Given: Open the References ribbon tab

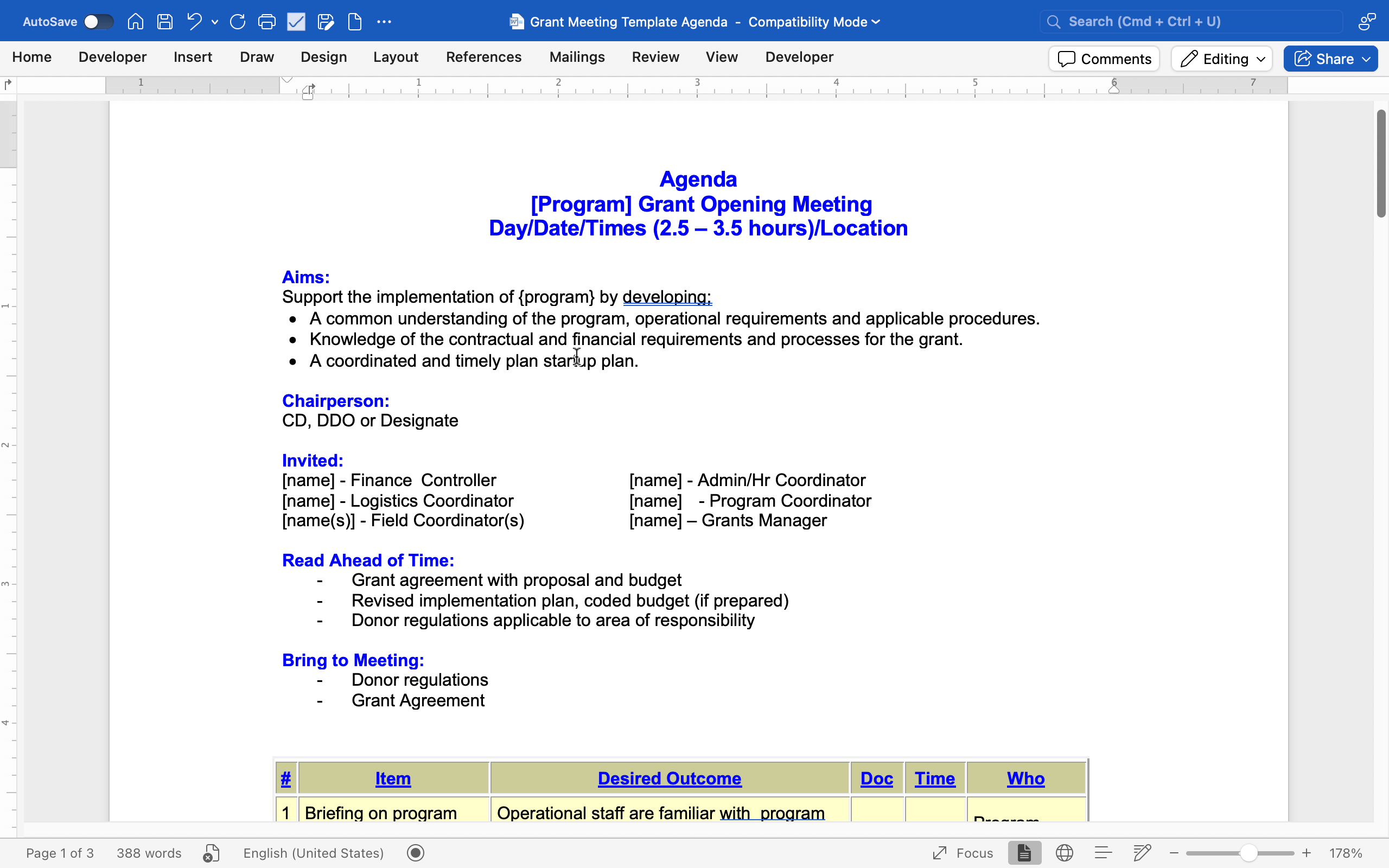Looking at the screenshot, I should tap(483, 57).
